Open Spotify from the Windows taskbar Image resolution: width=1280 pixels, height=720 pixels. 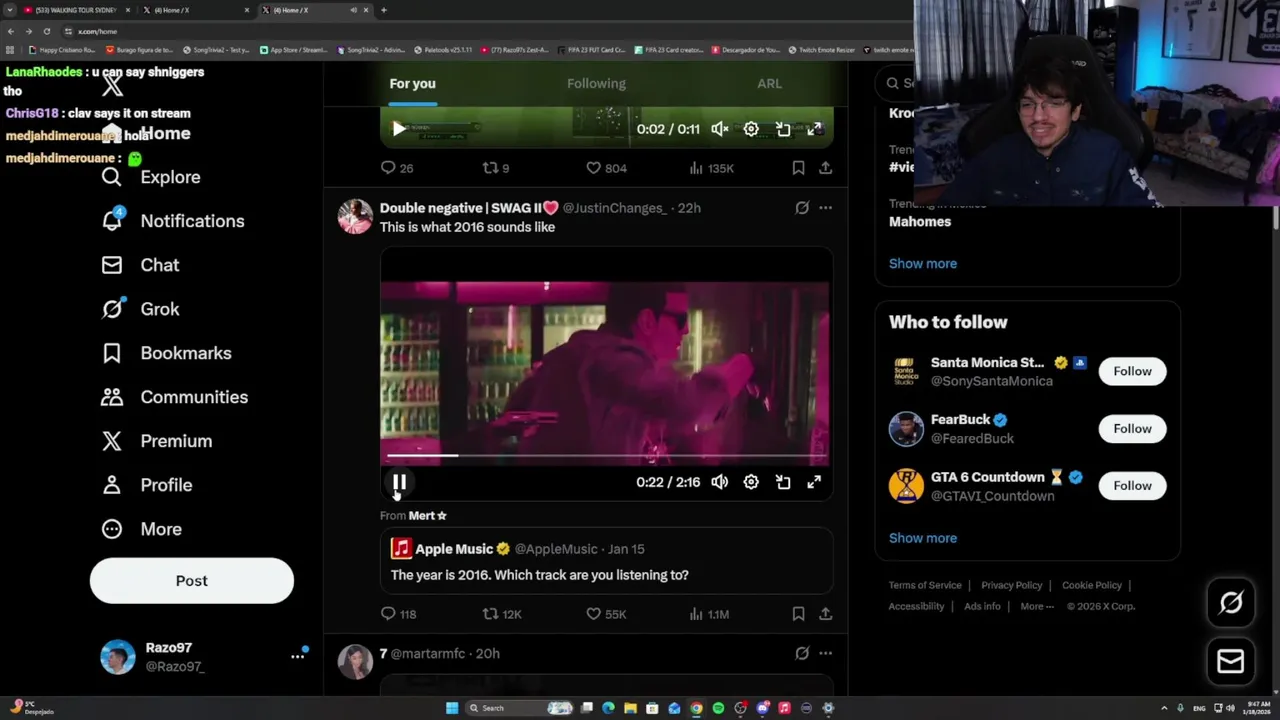click(x=718, y=708)
